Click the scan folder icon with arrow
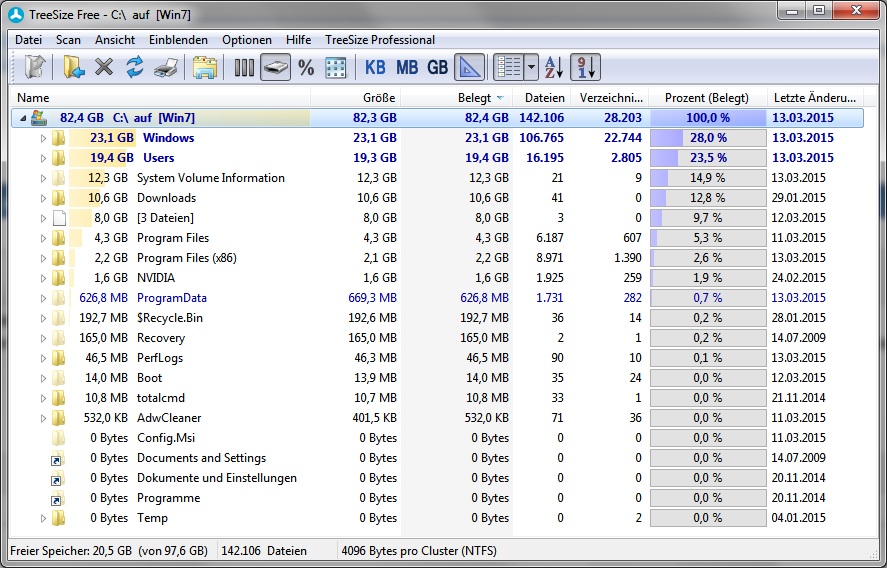Screen dimensions: 887x568 [74, 67]
